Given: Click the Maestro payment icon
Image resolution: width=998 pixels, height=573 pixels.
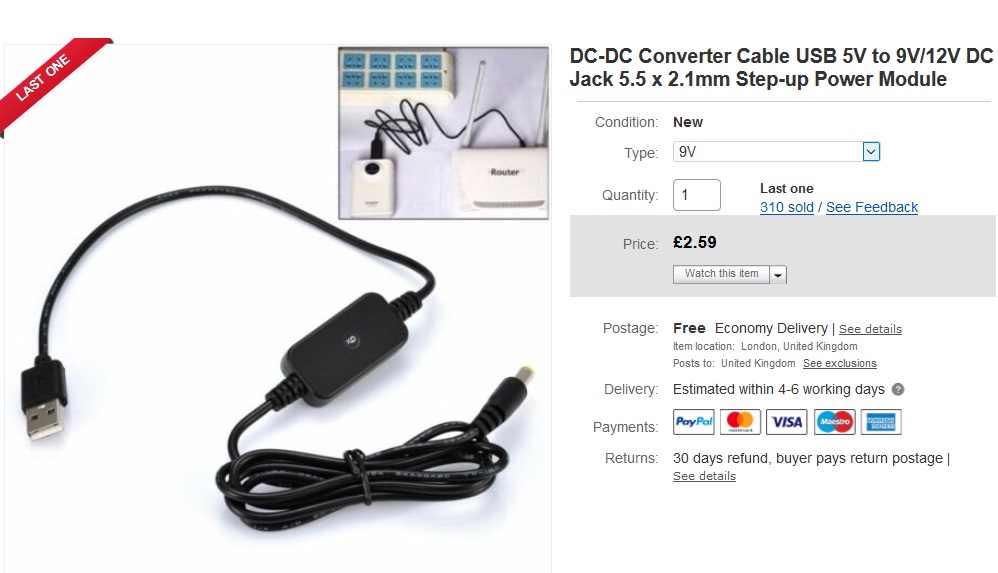Looking at the screenshot, I should point(834,422).
